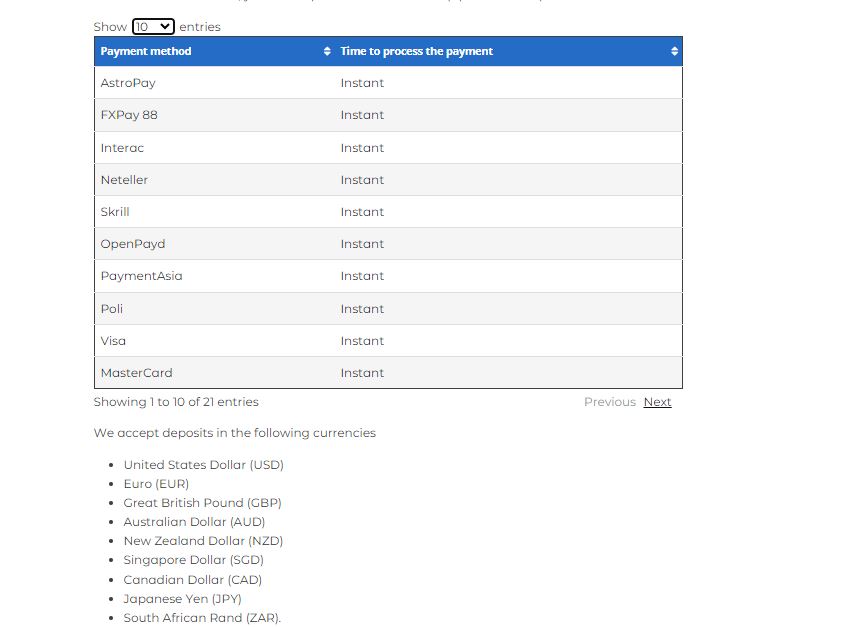The width and height of the screenshot is (854, 627).
Task: Click the sort arrows beside Time to process
Action: tap(674, 51)
